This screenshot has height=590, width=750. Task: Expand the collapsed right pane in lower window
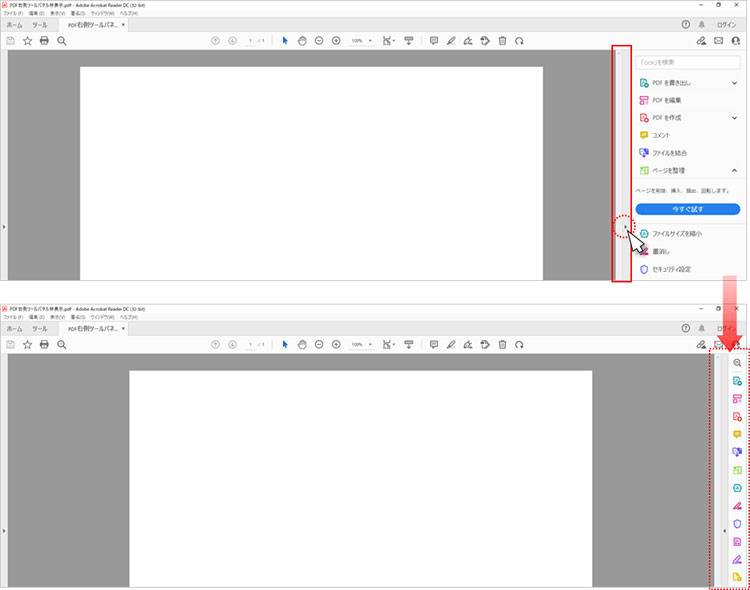tap(723, 532)
